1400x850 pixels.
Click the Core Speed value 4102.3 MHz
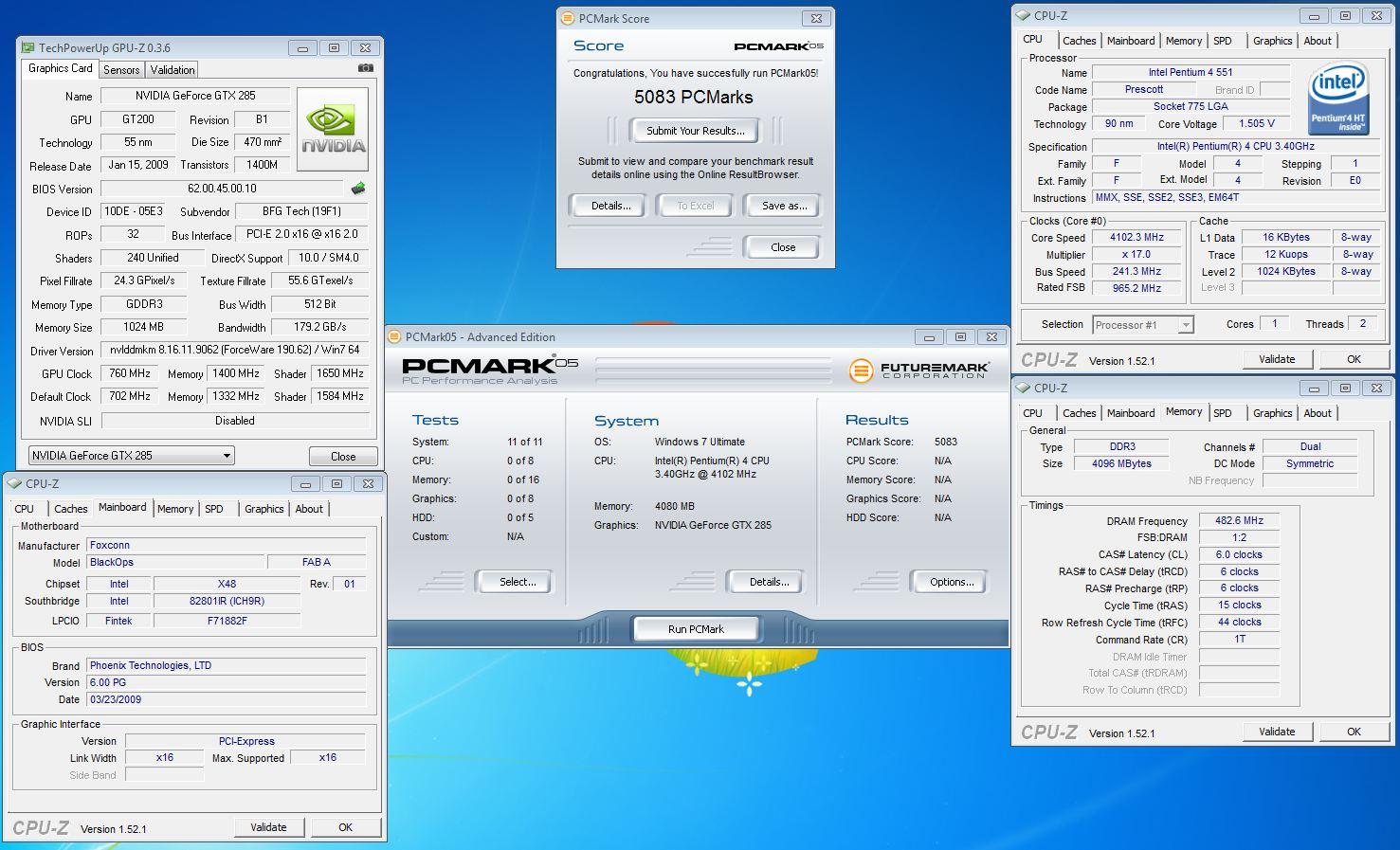click(1136, 238)
